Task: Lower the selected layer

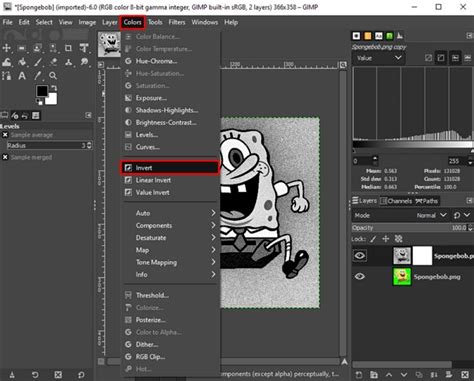Action: [x=404, y=375]
